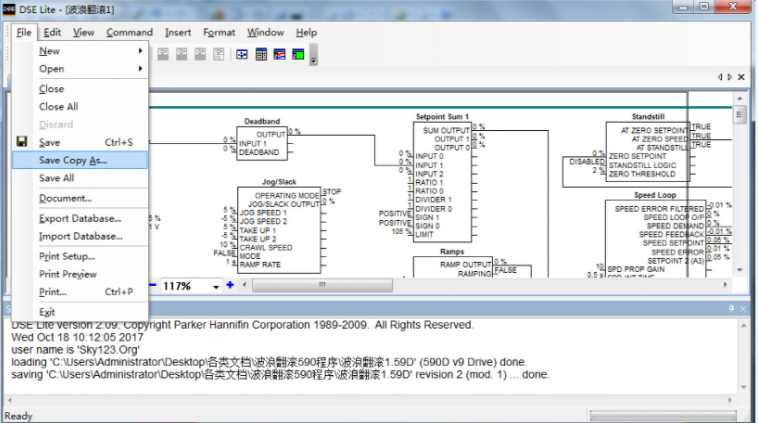Click Exit in the File menu
The height and width of the screenshot is (423, 758).
coord(47,312)
